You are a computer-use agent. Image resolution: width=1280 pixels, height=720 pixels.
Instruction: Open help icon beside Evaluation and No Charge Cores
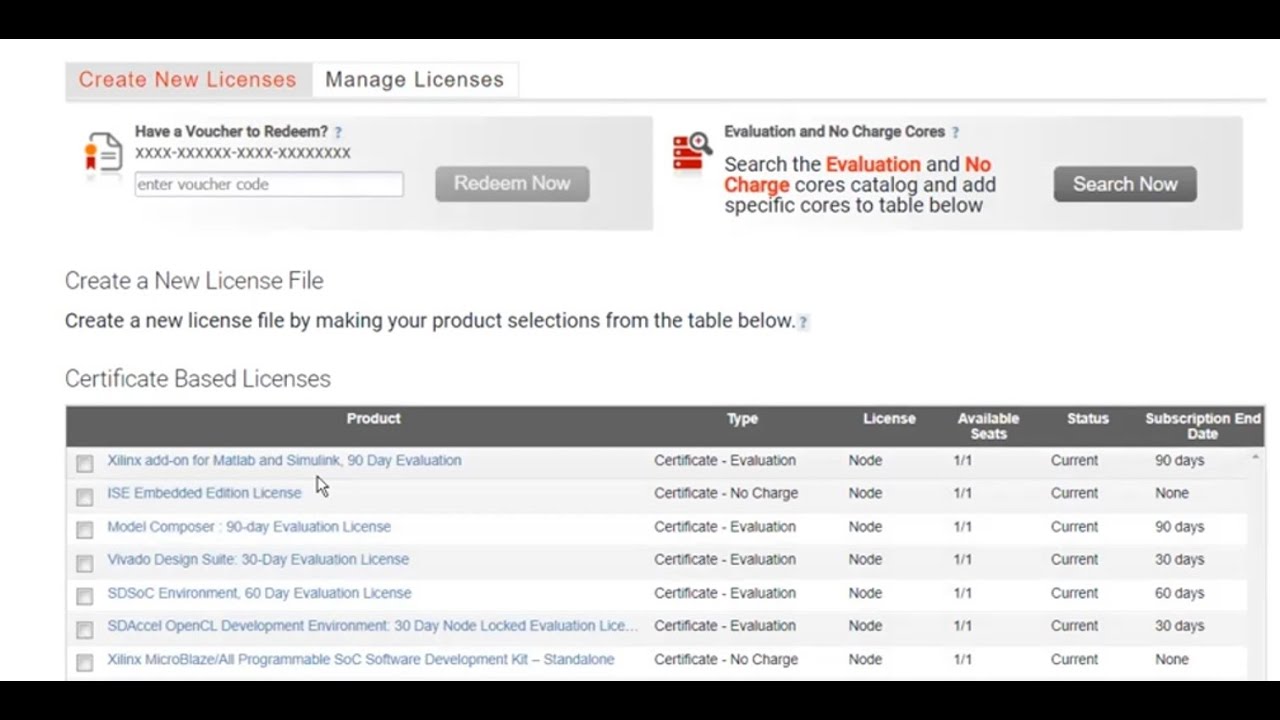(x=955, y=132)
